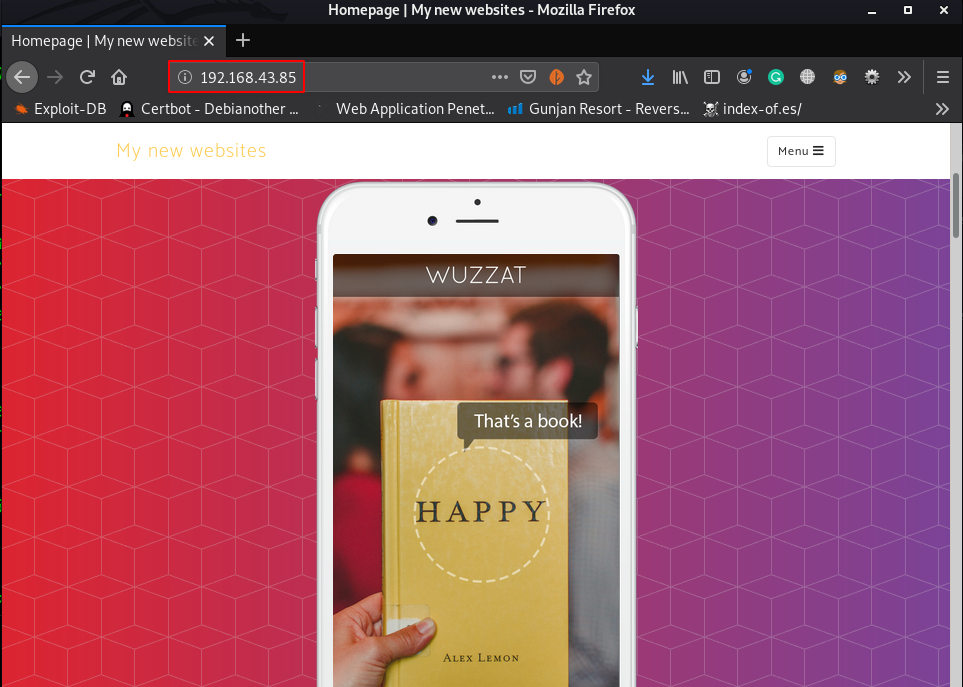
Task: Open the Exploit-DB bookmark
Action: click(x=60, y=109)
